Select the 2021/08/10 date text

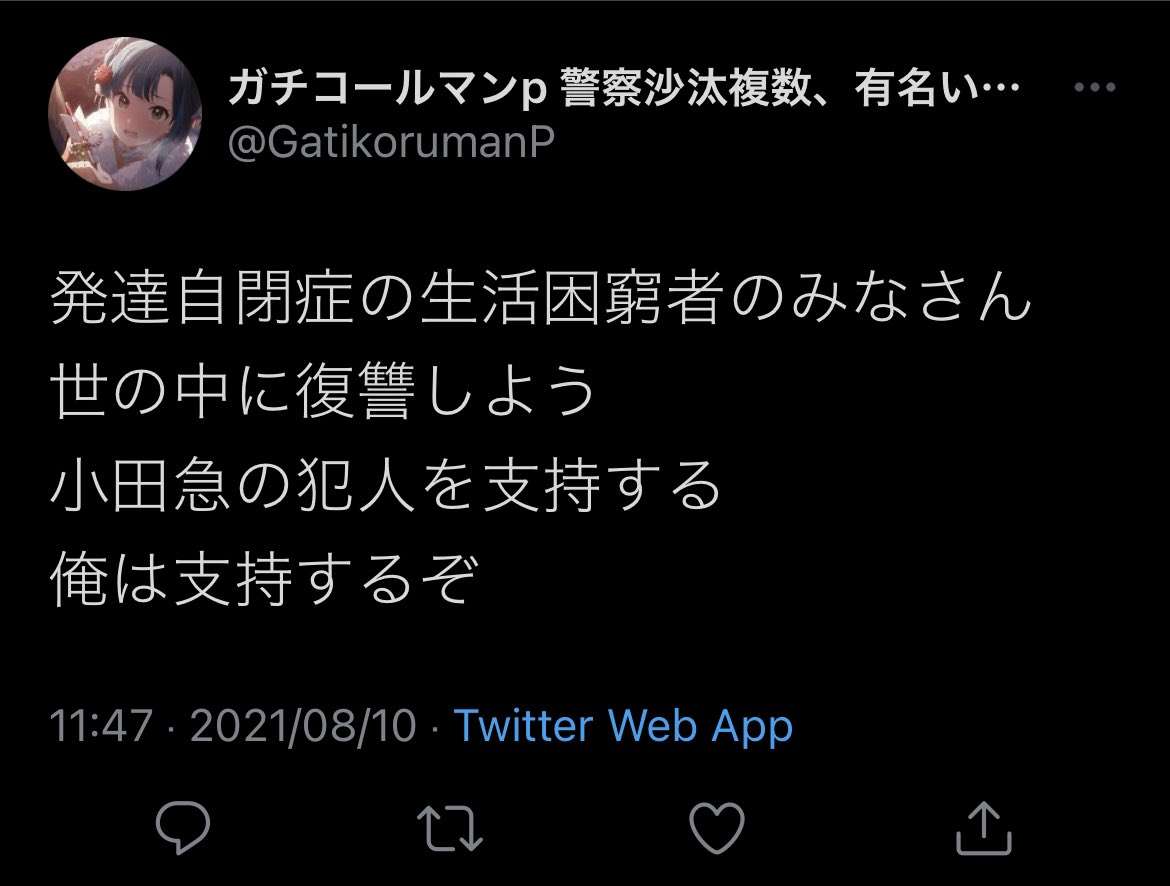point(303,726)
